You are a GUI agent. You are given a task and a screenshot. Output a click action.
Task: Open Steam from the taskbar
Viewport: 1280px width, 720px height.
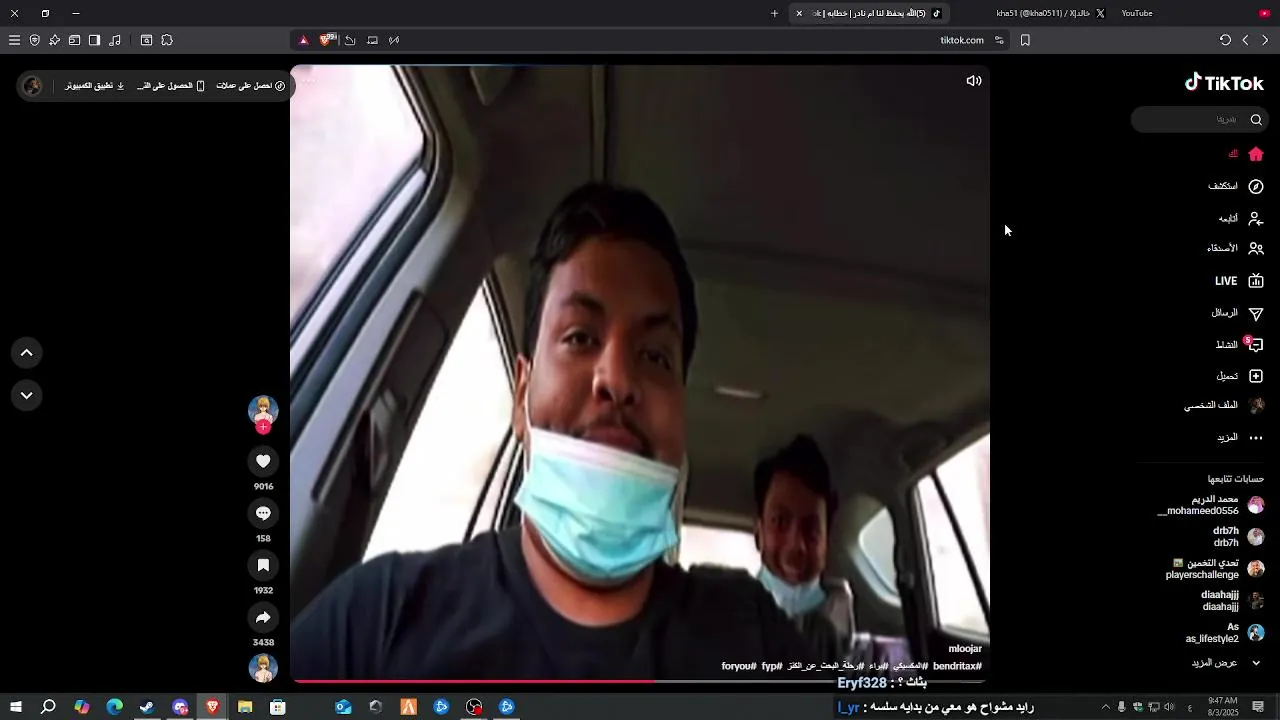[x=147, y=707]
